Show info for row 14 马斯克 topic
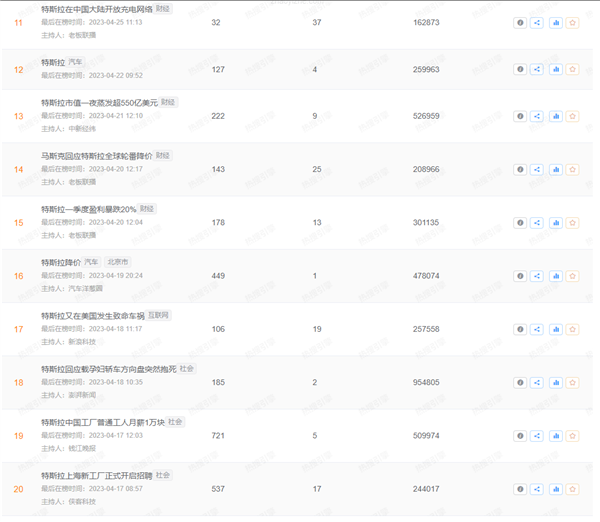This screenshot has width=600, height=522. (520, 170)
